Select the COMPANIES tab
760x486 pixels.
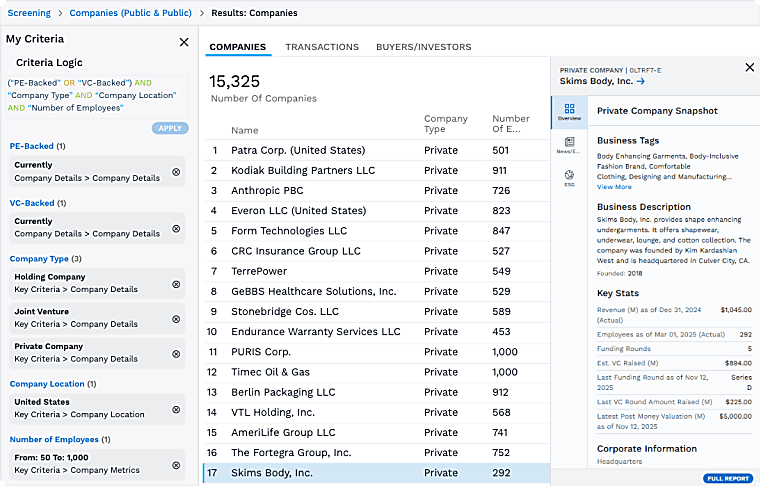pos(238,47)
